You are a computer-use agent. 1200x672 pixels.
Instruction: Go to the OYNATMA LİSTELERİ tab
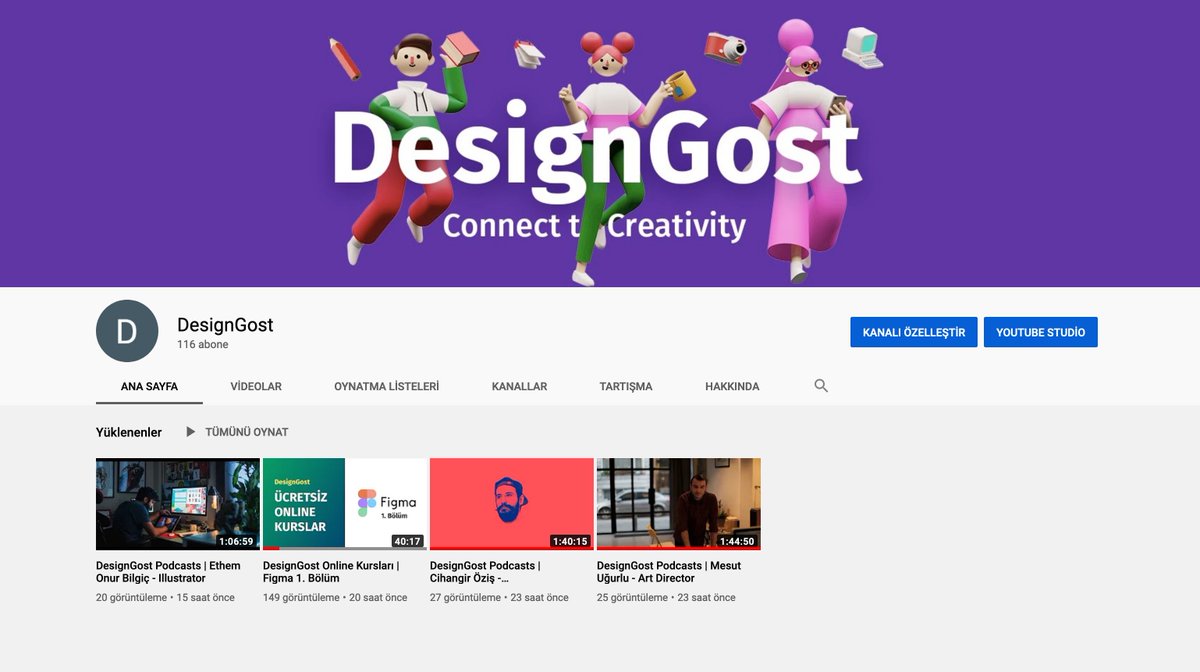[x=386, y=386]
